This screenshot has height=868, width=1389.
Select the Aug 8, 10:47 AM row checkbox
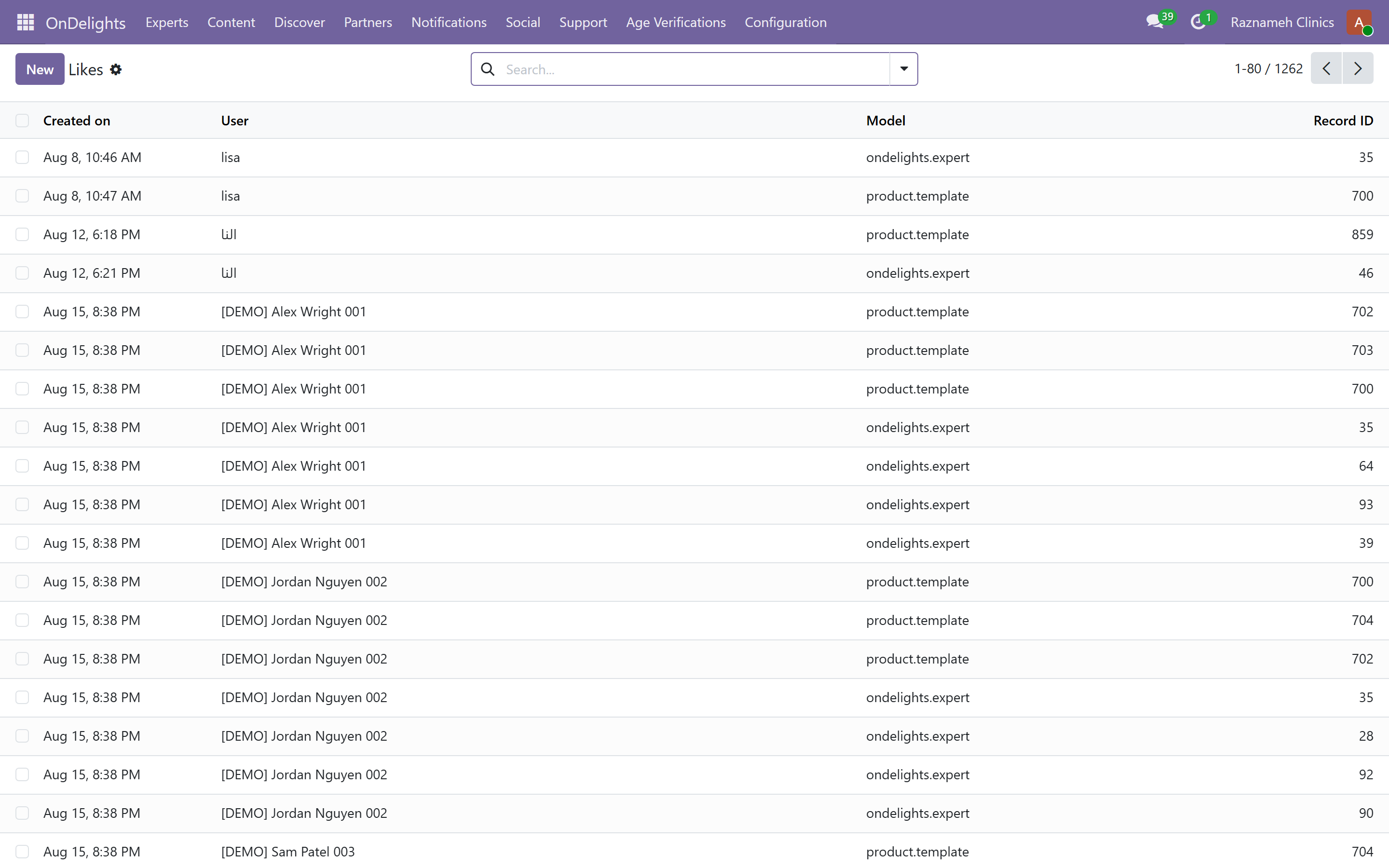click(x=22, y=196)
